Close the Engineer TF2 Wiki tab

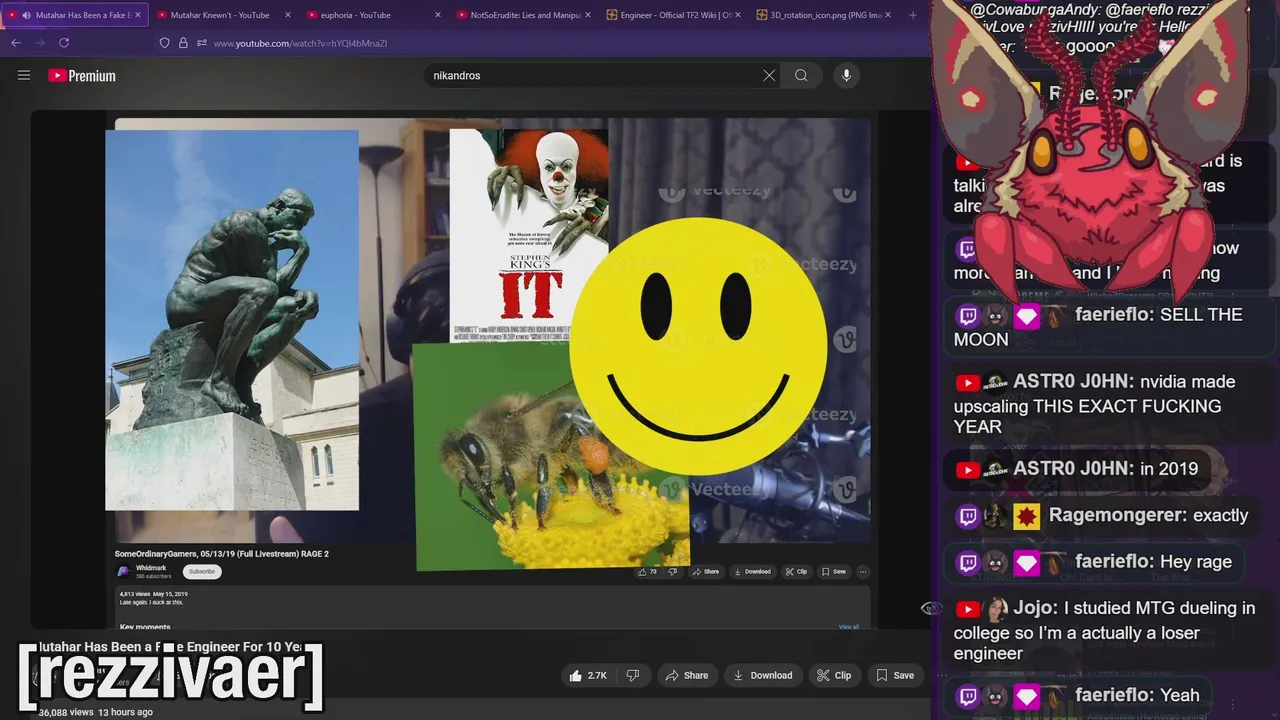coord(737,15)
